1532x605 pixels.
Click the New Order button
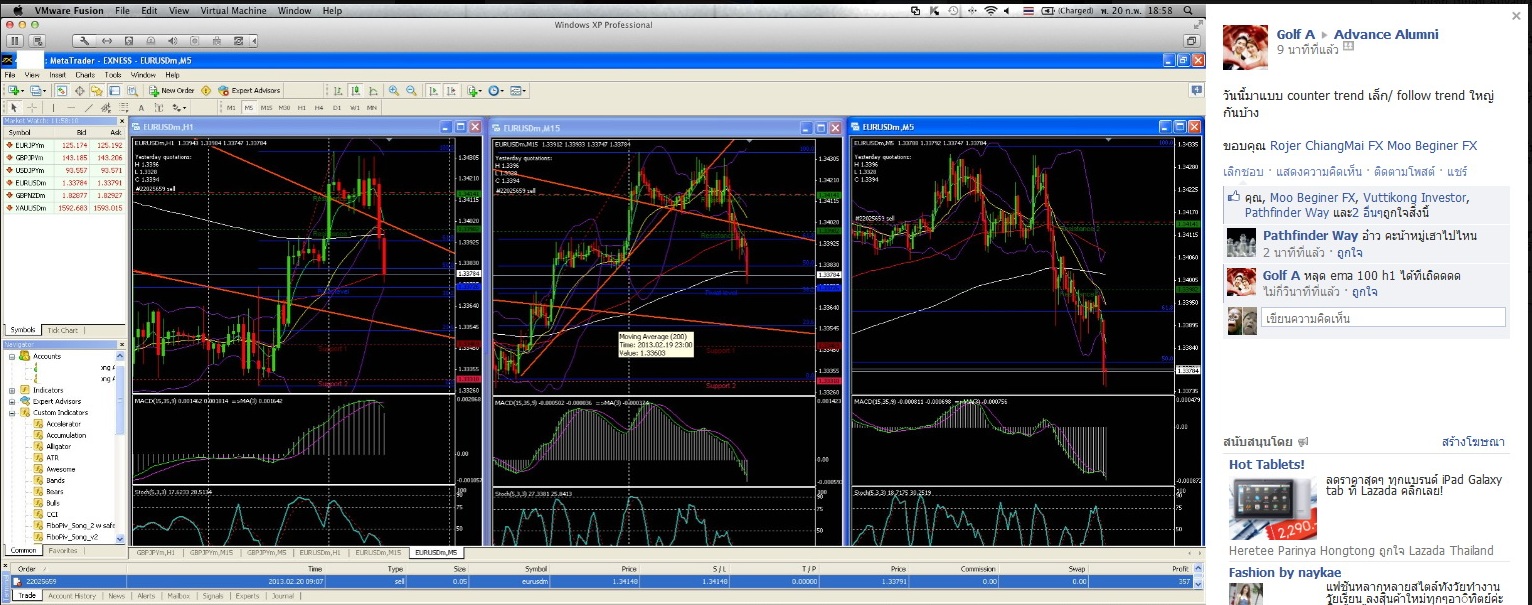171,90
